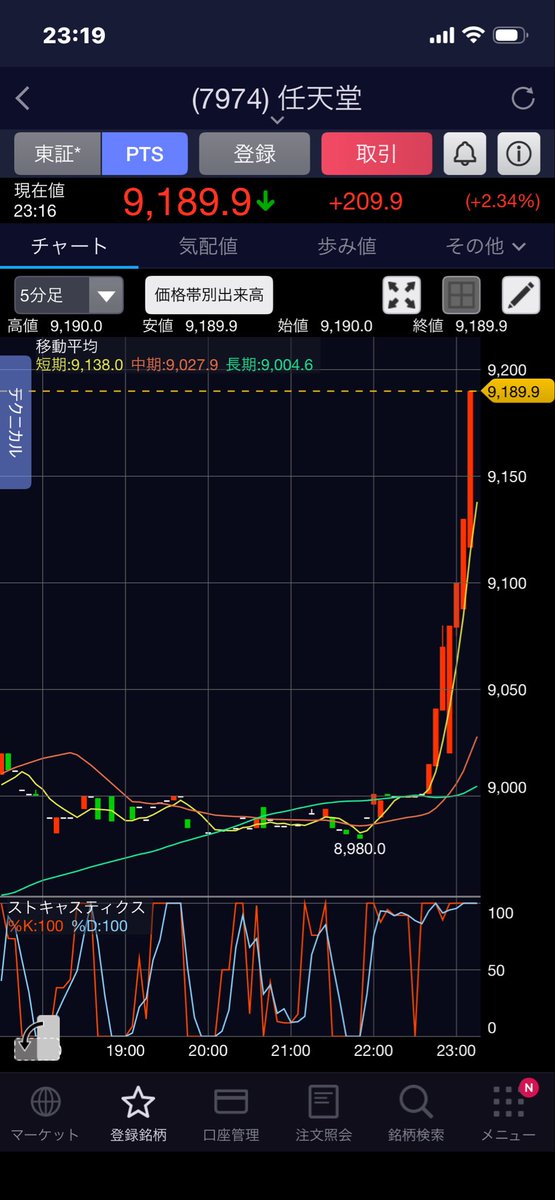Switch to the チャート tab
The image size is (555, 1200).
point(69,245)
